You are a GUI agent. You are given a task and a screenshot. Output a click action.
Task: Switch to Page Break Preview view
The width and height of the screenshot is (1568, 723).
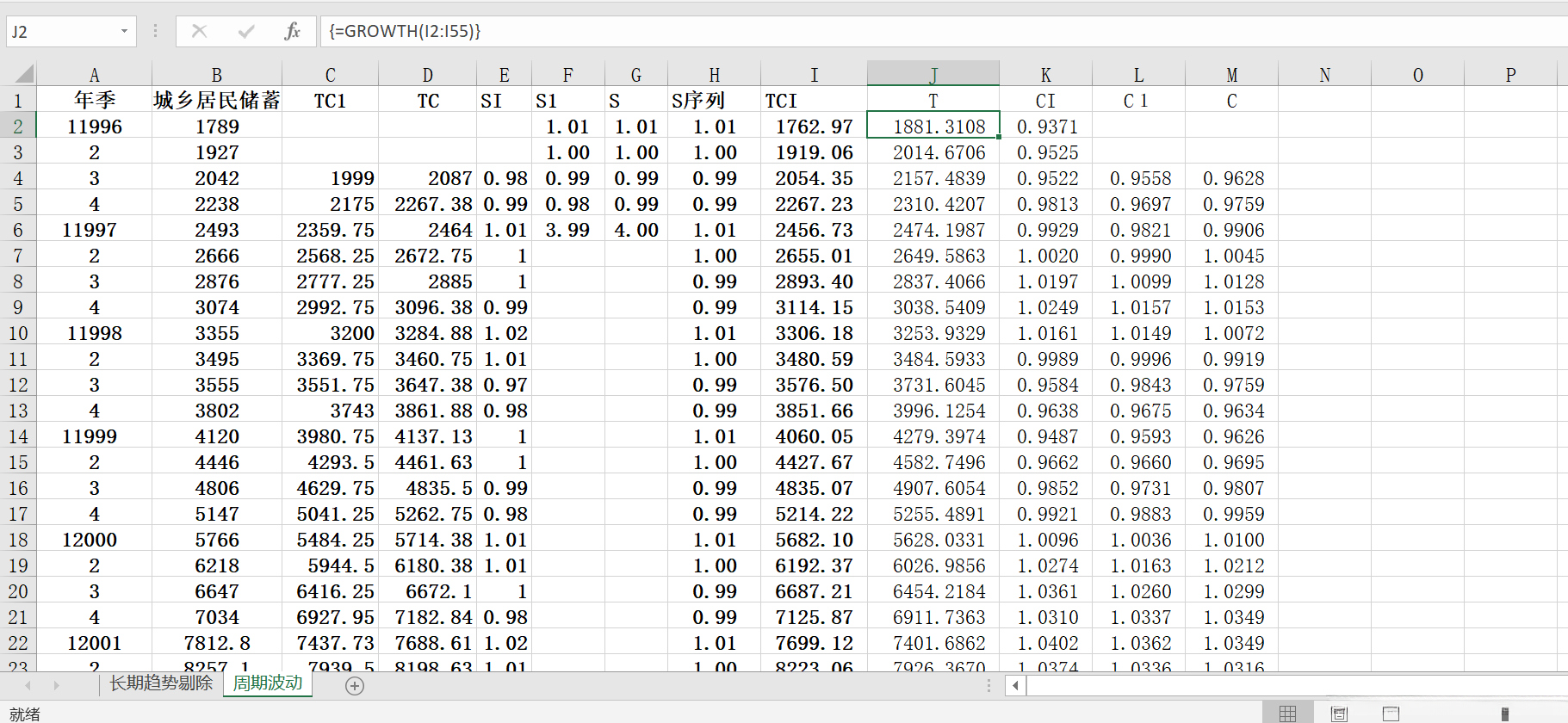coord(1391,714)
